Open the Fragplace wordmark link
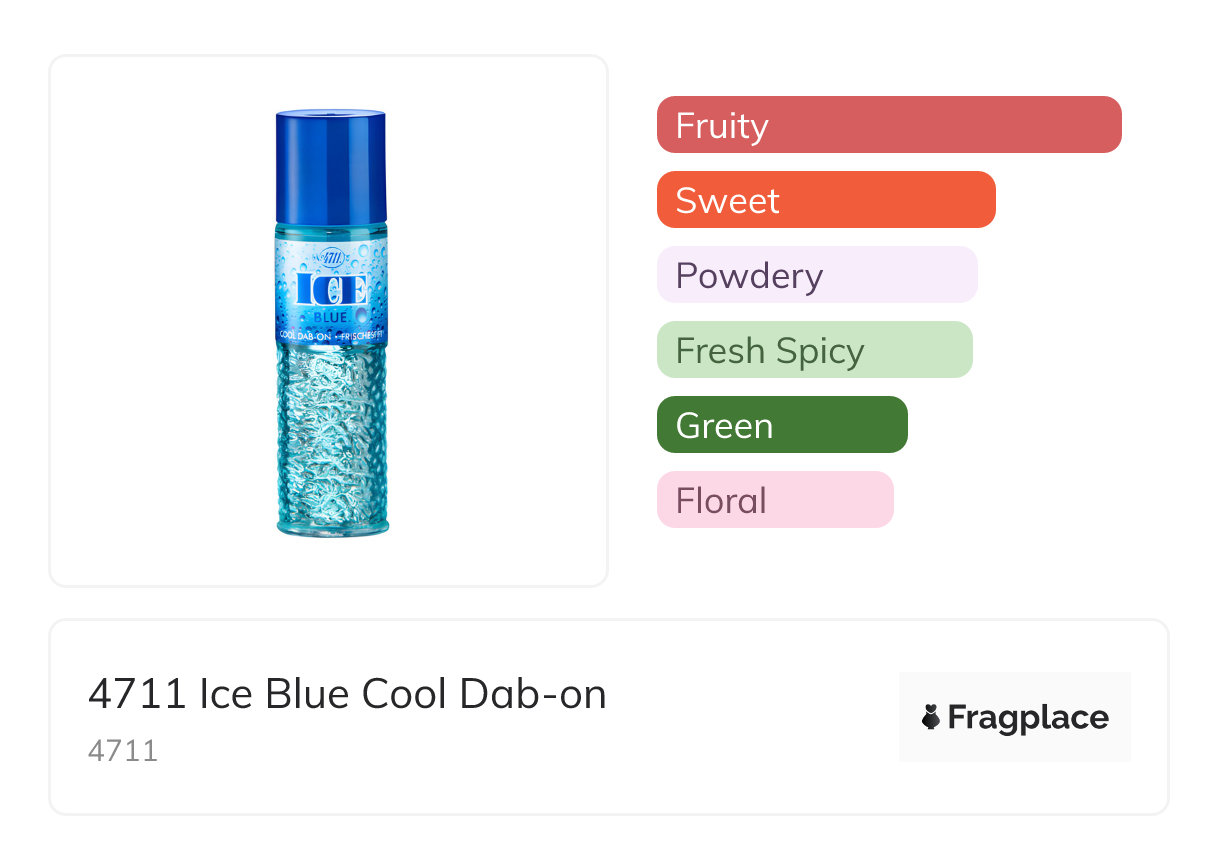 (1028, 718)
